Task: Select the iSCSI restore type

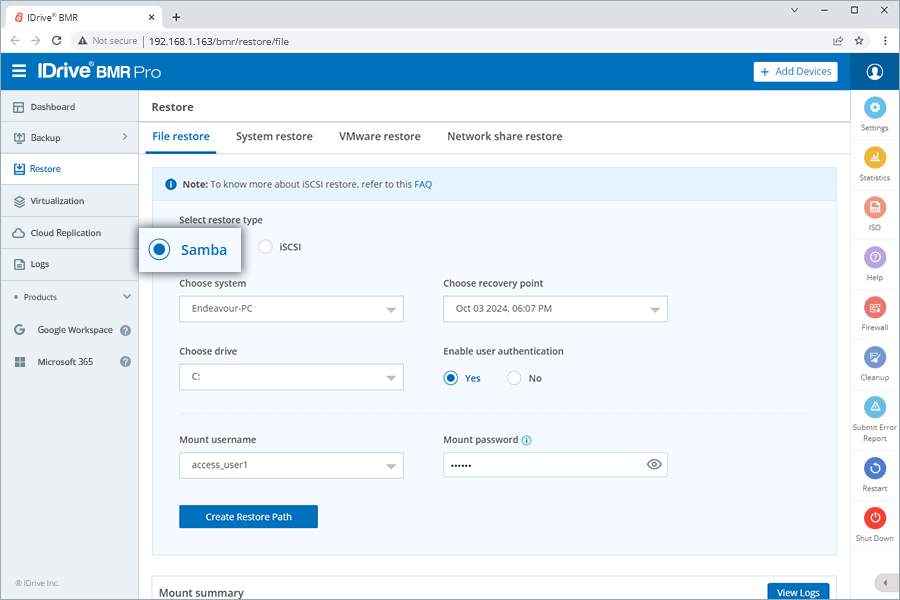Action: [265, 247]
